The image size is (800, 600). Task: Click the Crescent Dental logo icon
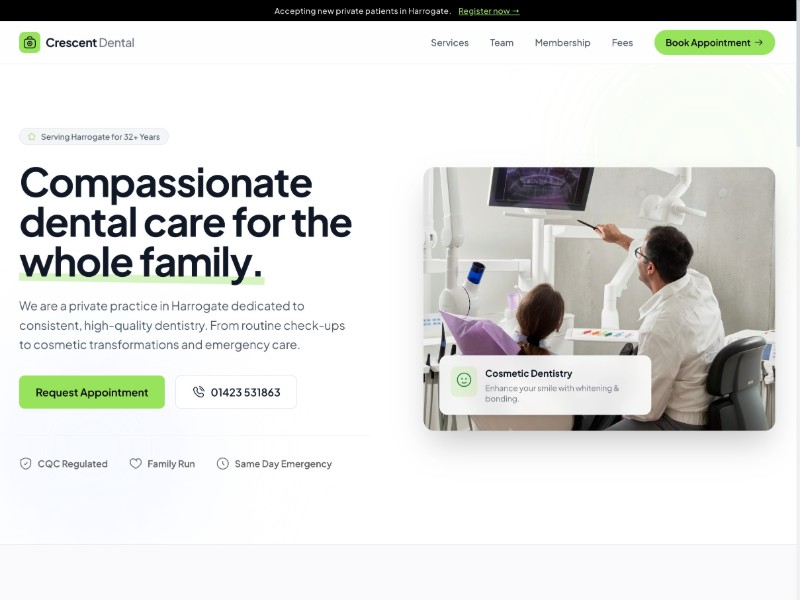click(x=30, y=42)
